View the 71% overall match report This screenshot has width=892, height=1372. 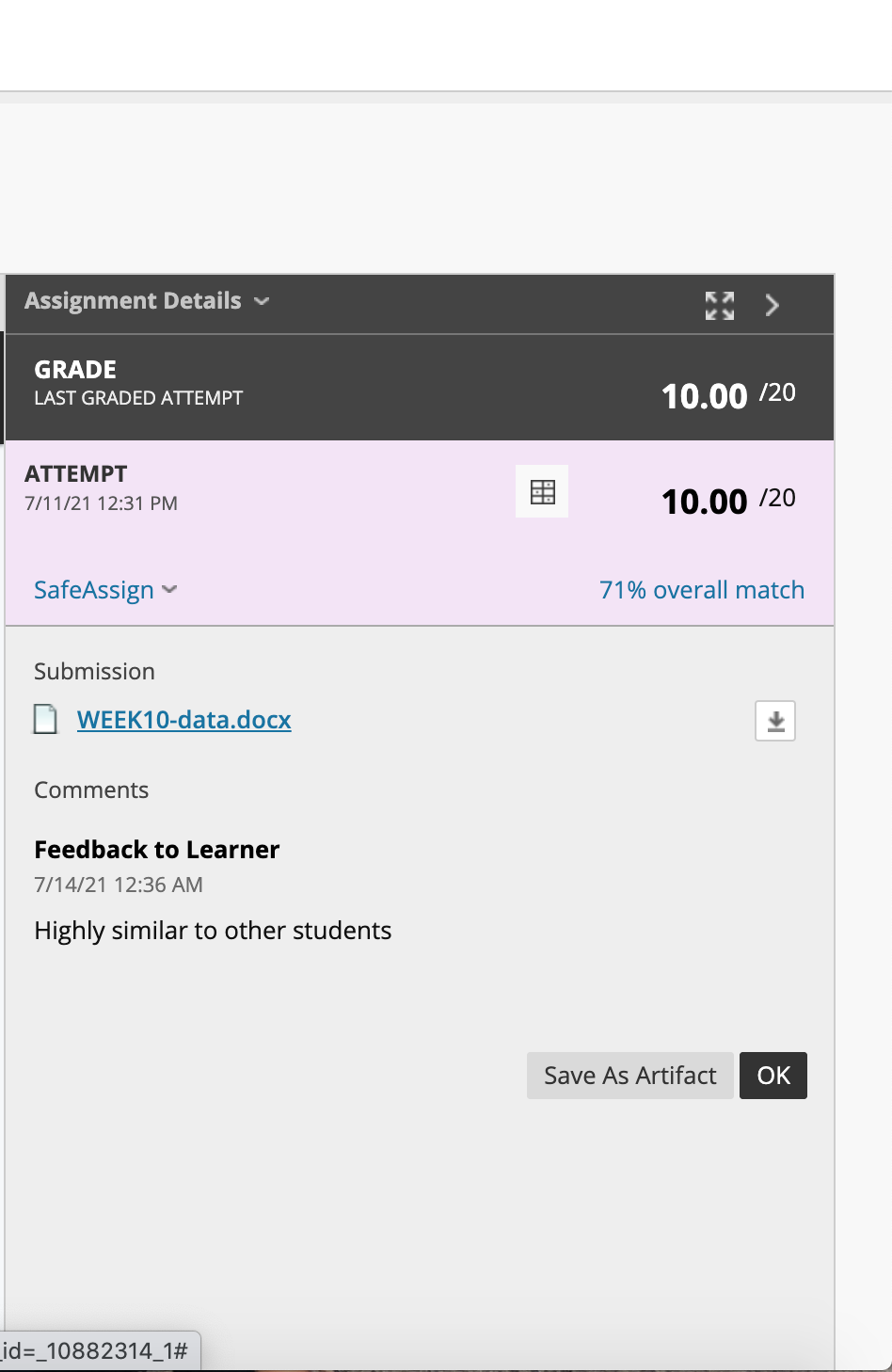pyautogui.click(x=702, y=590)
